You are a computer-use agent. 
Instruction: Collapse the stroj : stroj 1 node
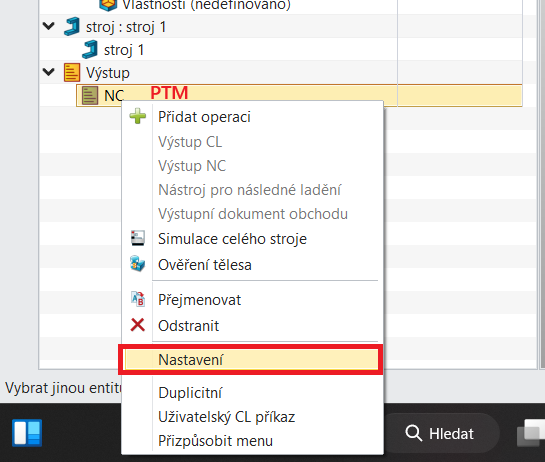coord(48,26)
